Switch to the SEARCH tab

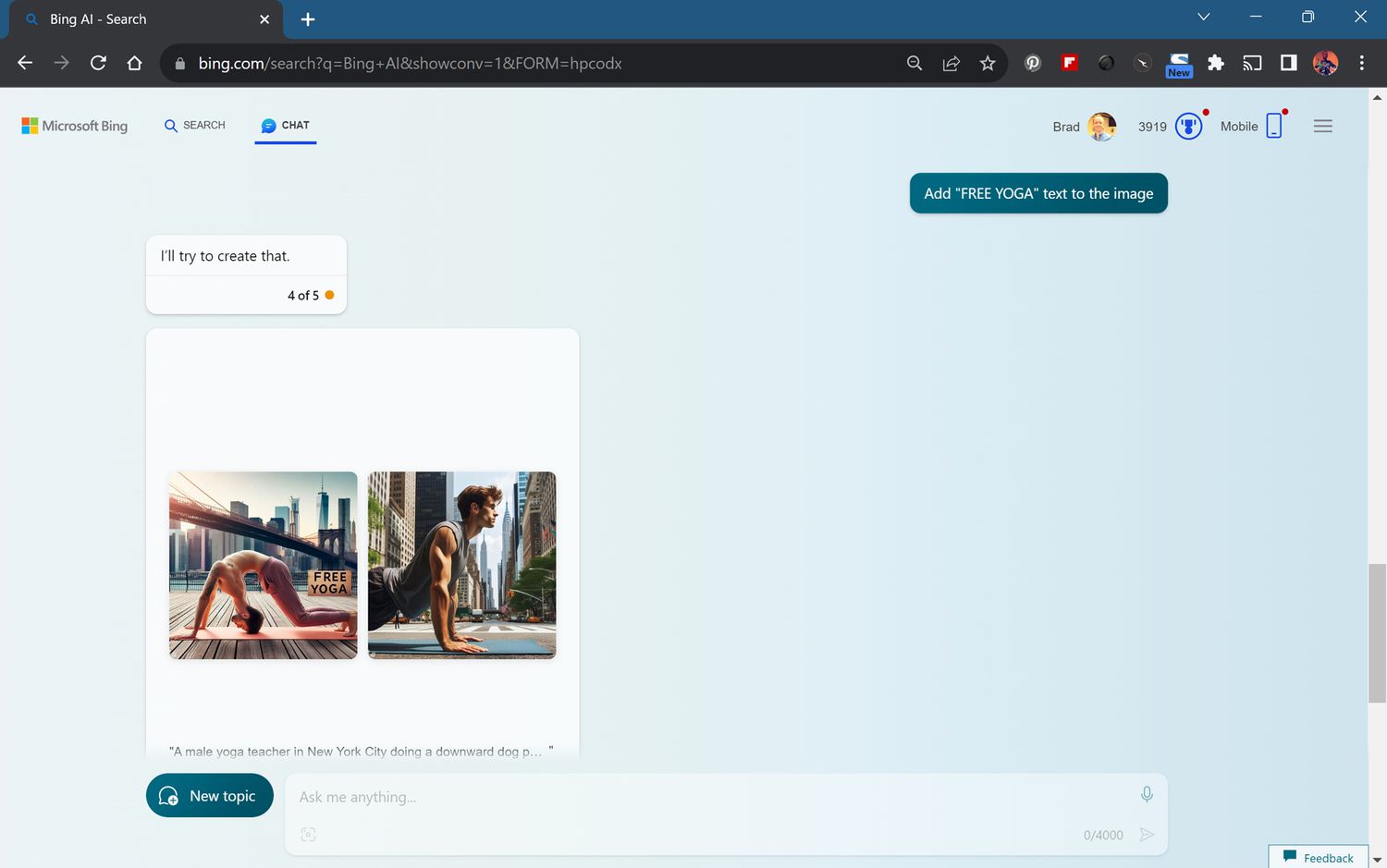click(195, 126)
